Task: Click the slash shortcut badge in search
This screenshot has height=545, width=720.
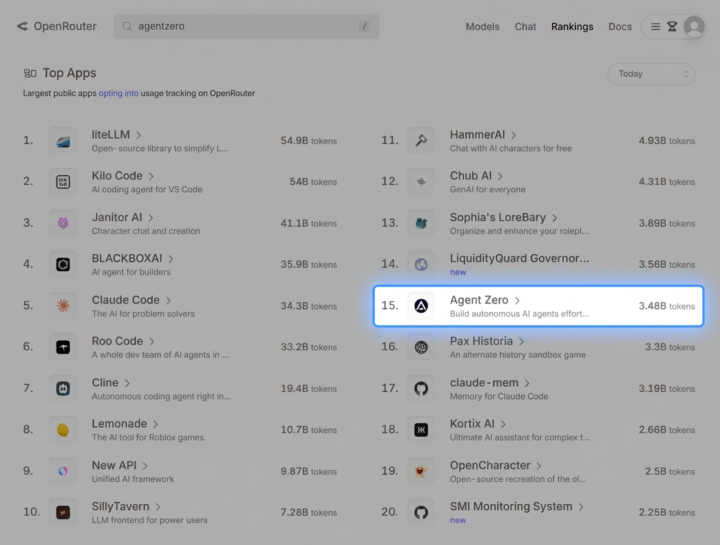Action: (364, 26)
